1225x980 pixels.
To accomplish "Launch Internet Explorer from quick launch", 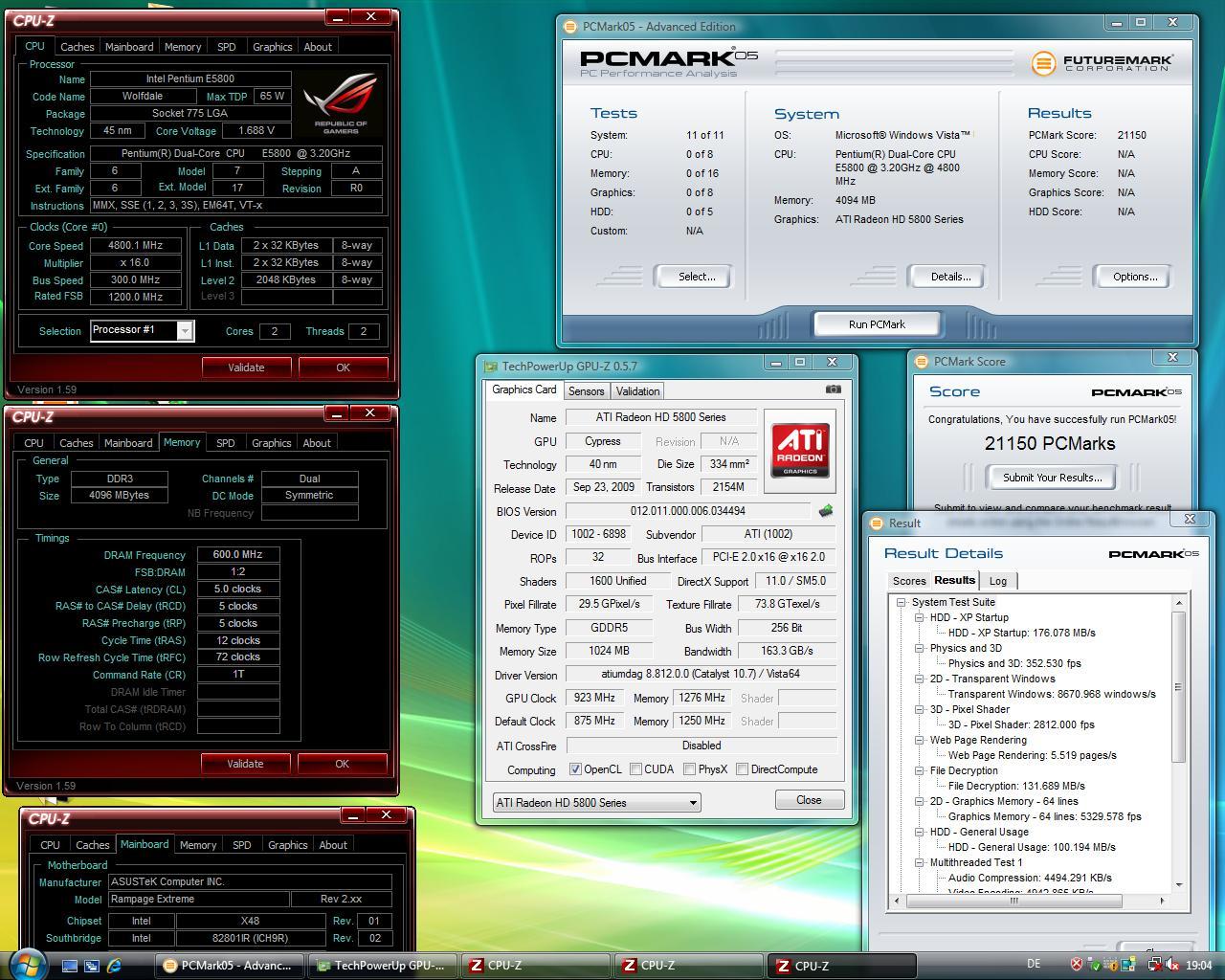I will pyautogui.click(x=114, y=966).
